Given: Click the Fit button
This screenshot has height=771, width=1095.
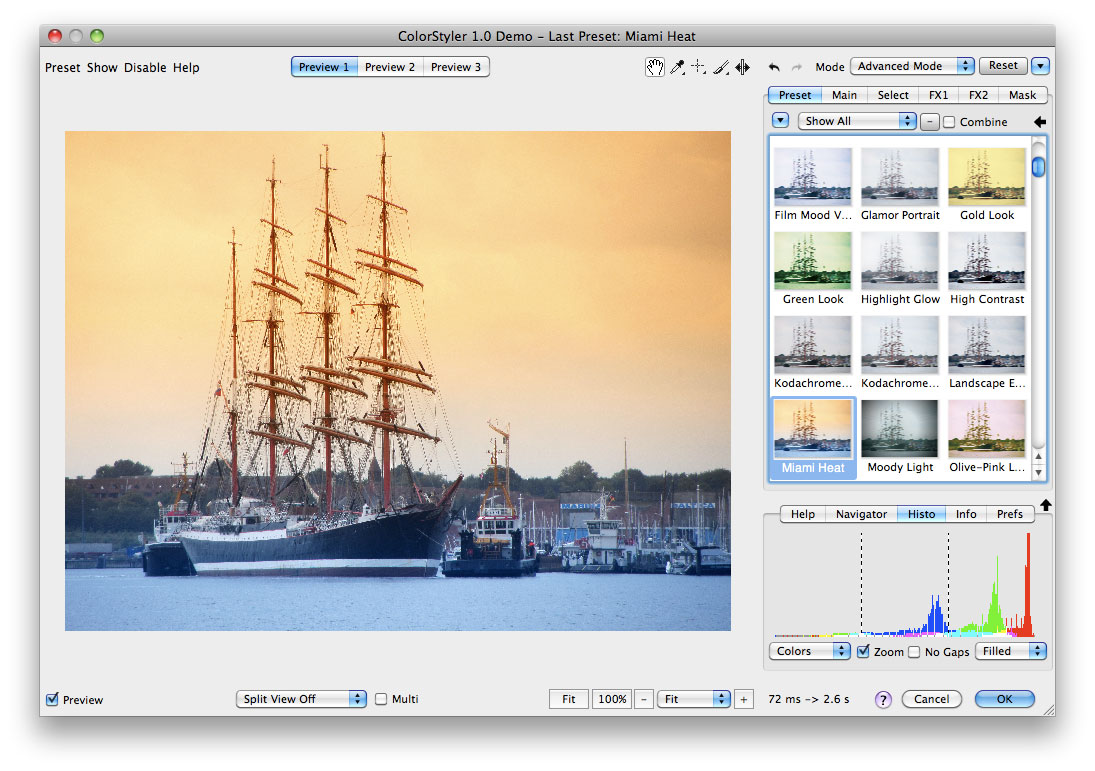Looking at the screenshot, I should 568,699.
